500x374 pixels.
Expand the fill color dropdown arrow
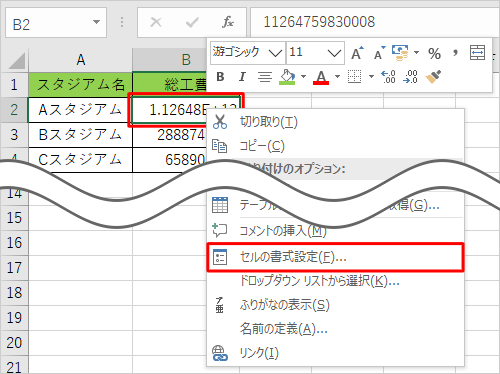point(303,77)
